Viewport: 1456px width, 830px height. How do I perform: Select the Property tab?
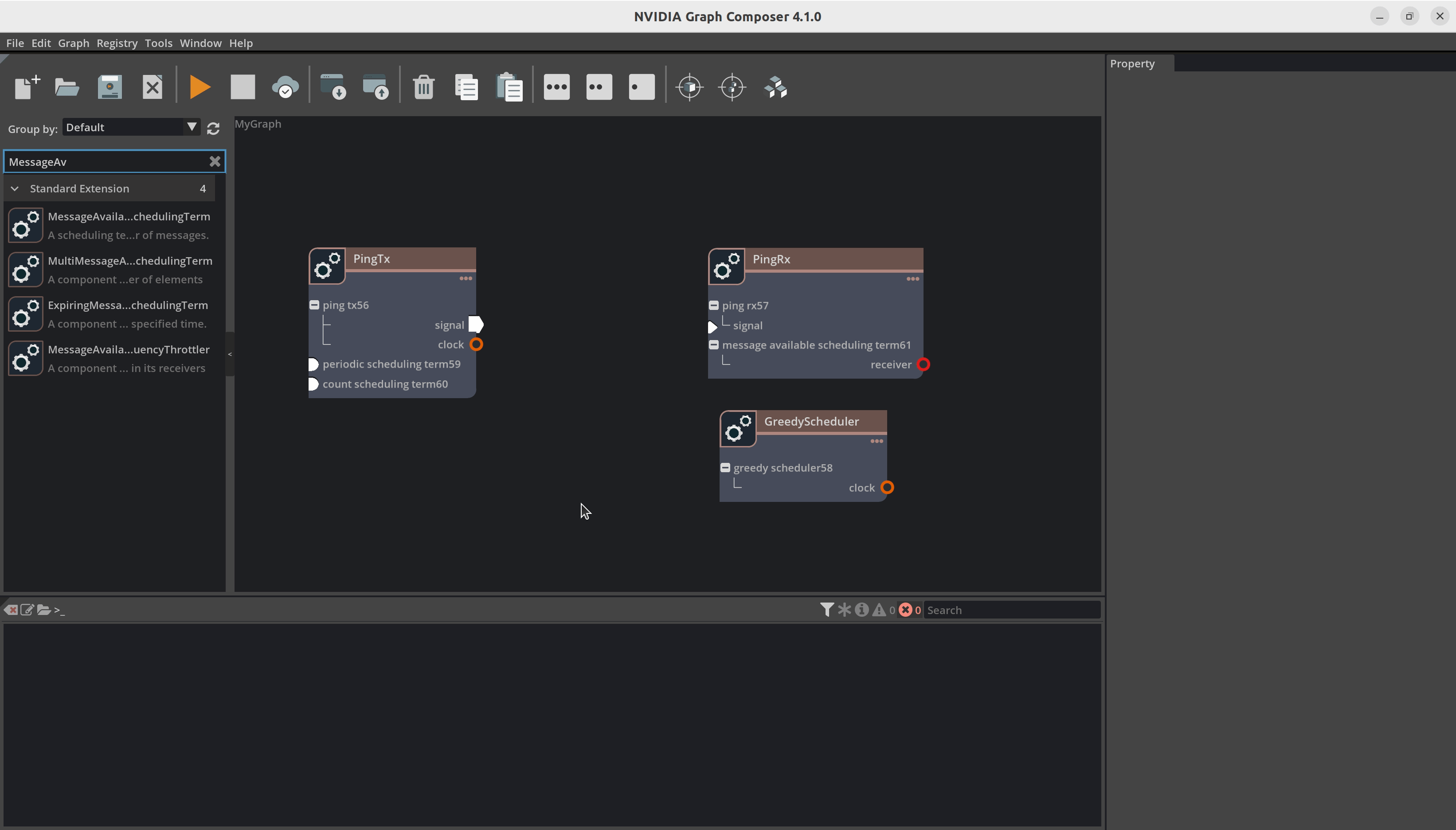pyautogui.click(x=1139, y=63)
